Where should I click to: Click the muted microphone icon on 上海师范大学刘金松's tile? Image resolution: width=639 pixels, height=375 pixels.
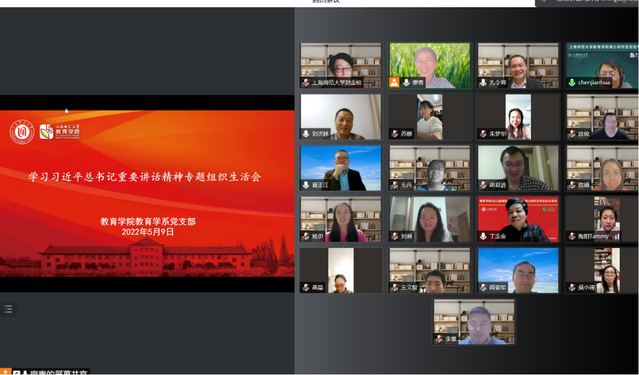click(306, 83)
